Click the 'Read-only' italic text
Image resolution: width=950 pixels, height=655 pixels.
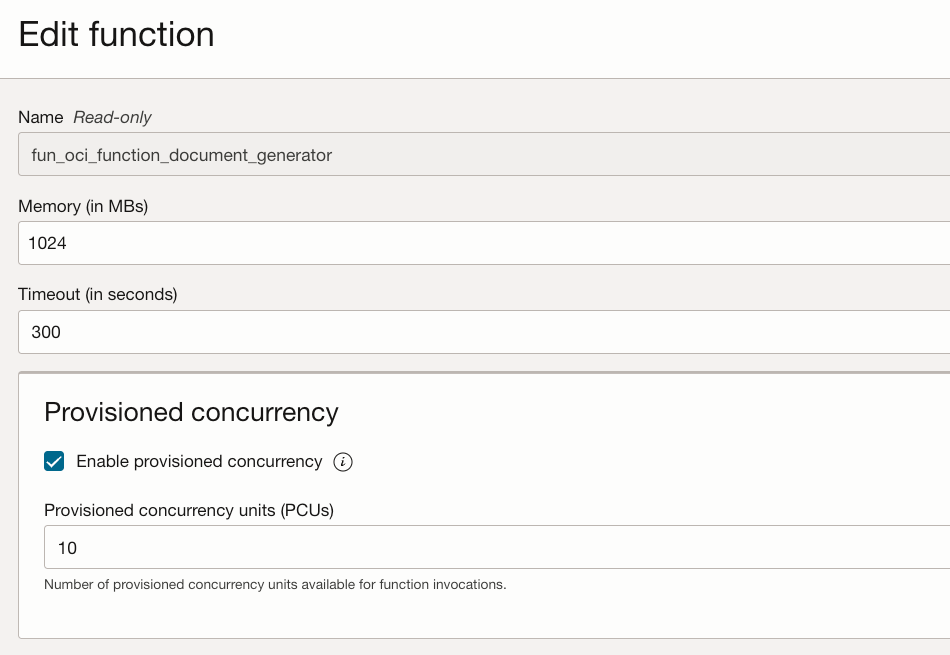tap(112, 118)
